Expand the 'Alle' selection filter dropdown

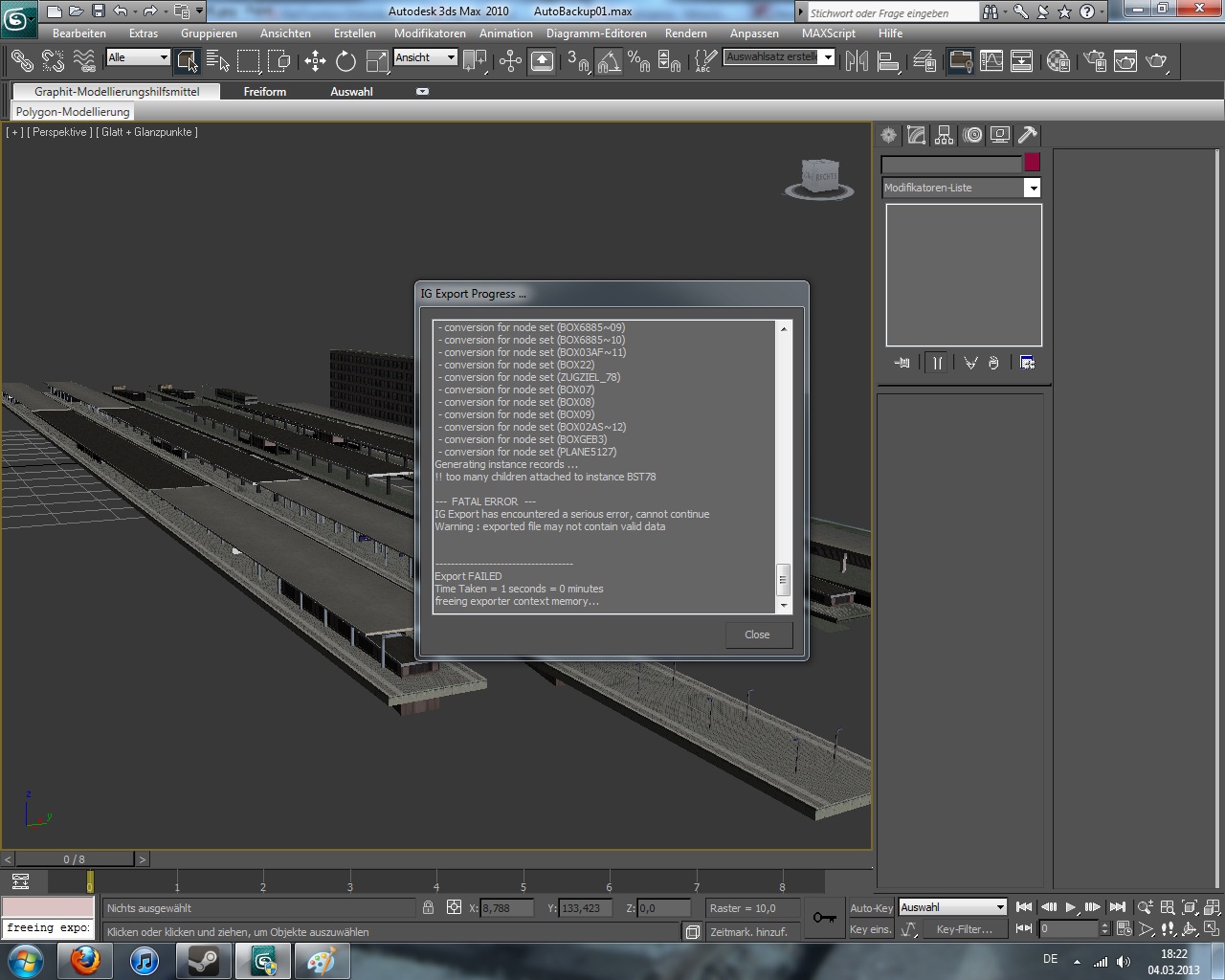[164, 57]
